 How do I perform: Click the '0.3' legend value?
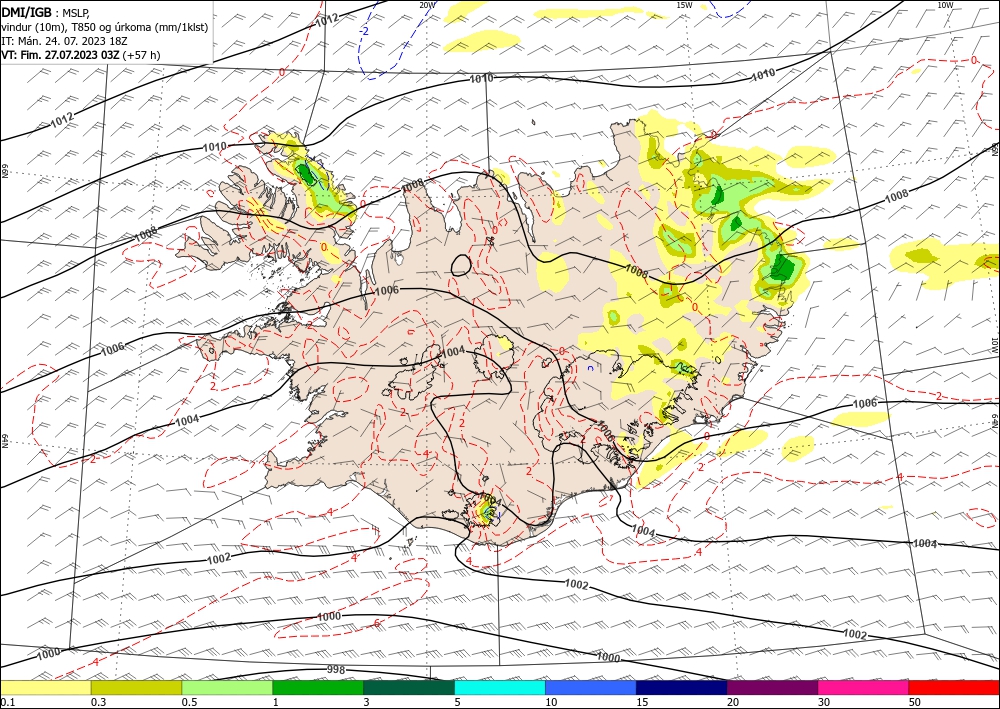coord(98,702)
